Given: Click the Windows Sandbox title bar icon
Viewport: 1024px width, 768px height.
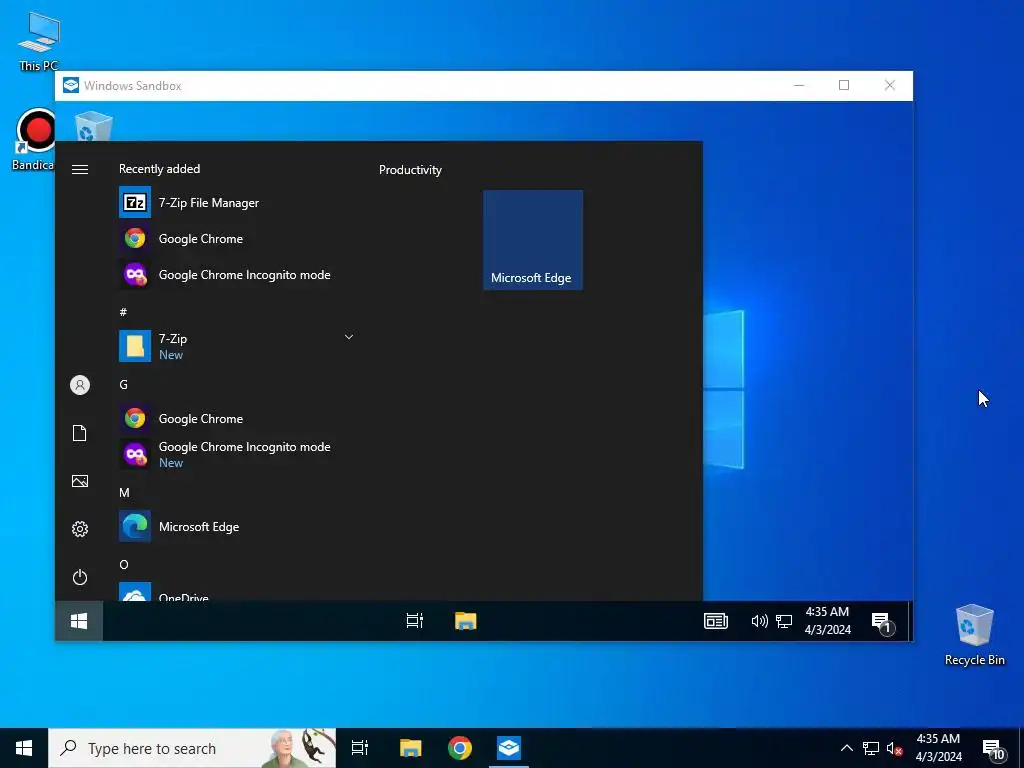Looking at the screenshot, I should (x=71, y=86).
